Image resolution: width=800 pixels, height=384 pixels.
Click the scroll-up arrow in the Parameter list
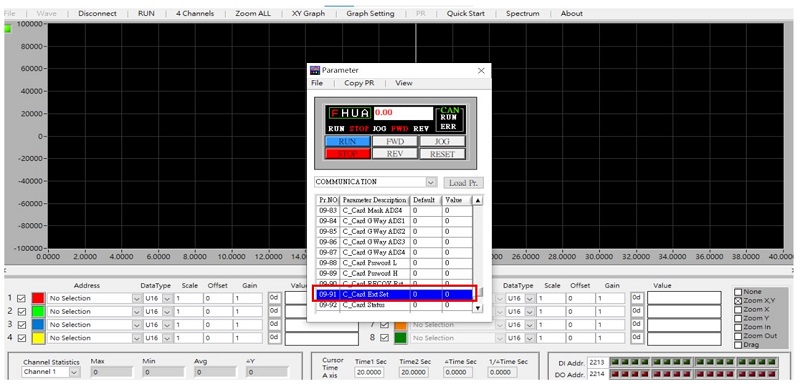(478, 200)
